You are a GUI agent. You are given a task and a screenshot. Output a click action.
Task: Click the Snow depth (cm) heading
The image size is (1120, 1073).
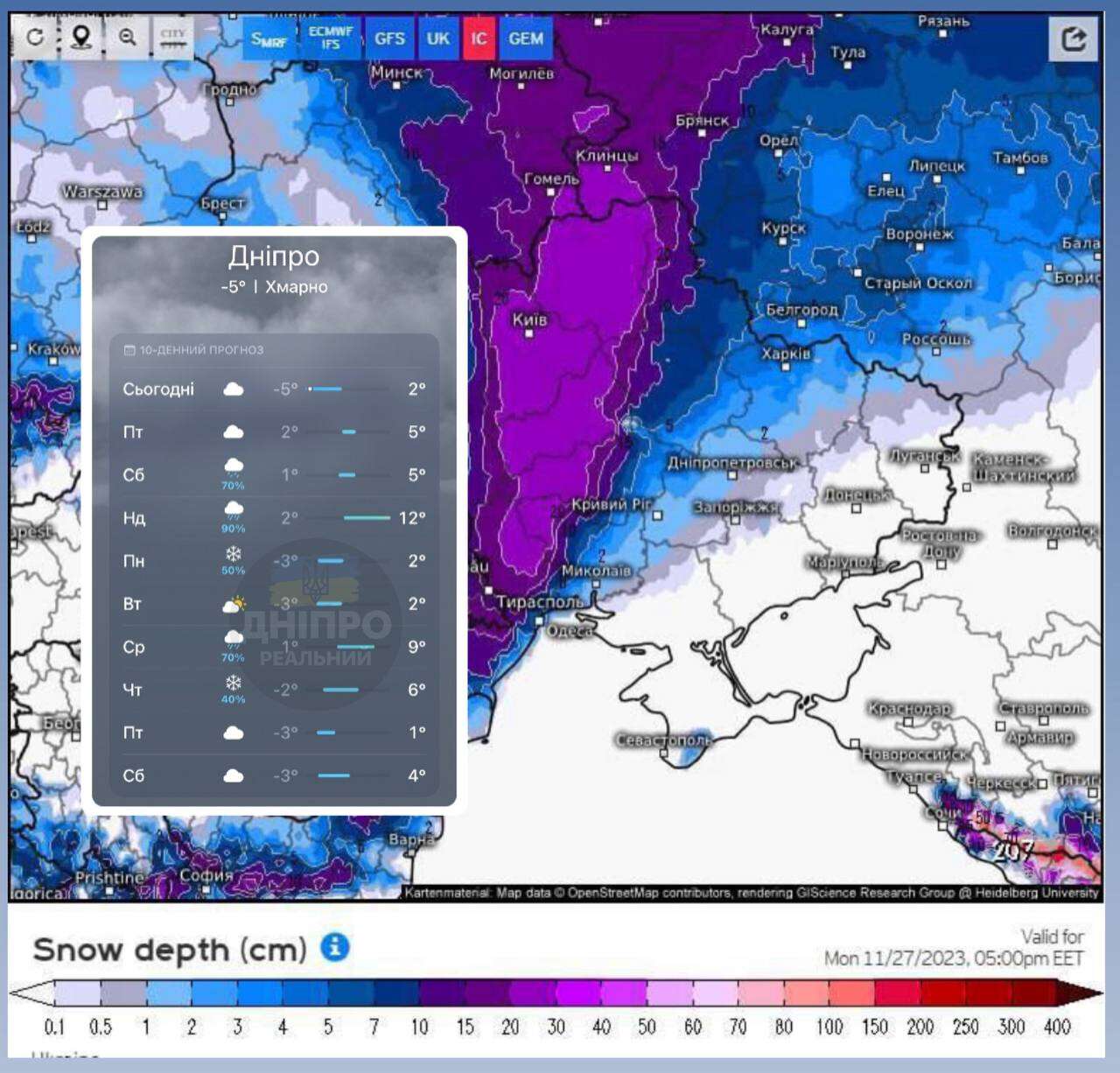(x=170, y=950)
